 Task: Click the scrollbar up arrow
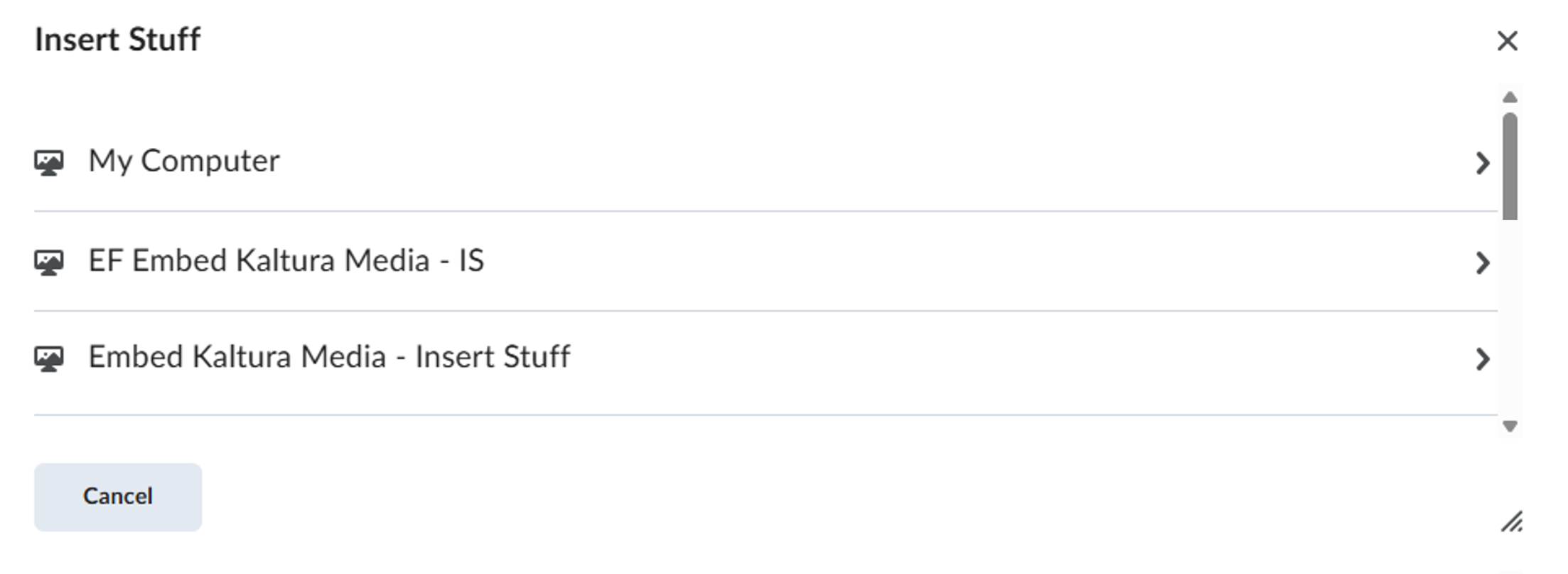1510,97
